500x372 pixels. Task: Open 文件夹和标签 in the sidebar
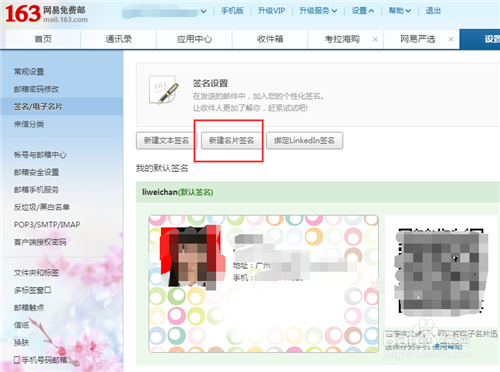click(x=36, y=273)
